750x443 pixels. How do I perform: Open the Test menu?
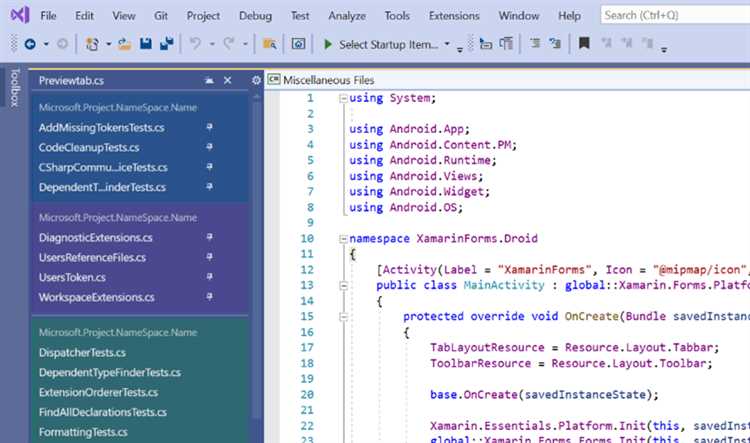(300, 16)
